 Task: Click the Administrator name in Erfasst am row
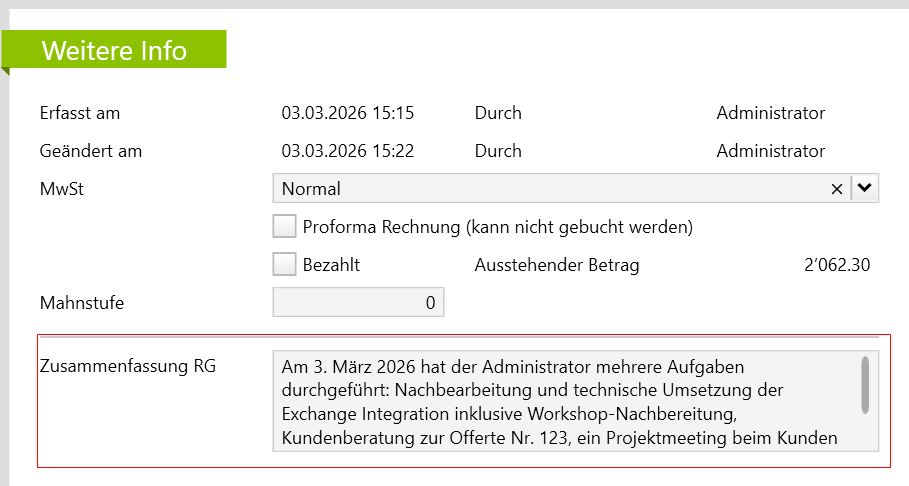click(x=771, y=113)
